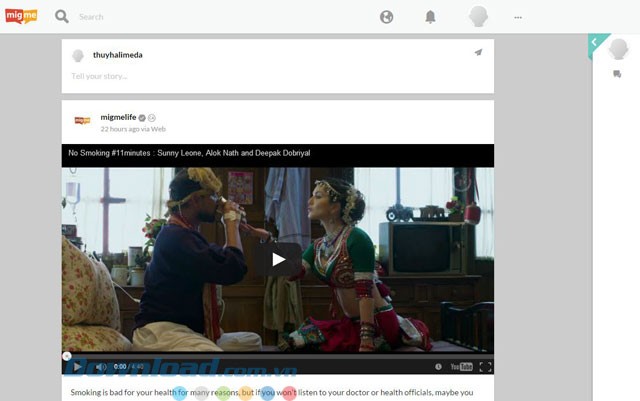Click the watch later clock icon
Image resolution: width=640 pixels, height=401 pixels.
coord(438,366)
